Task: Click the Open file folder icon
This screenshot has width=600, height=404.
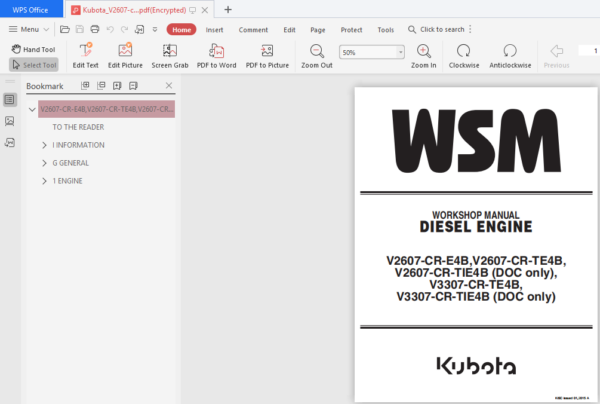Action: [x=65, y=29]
